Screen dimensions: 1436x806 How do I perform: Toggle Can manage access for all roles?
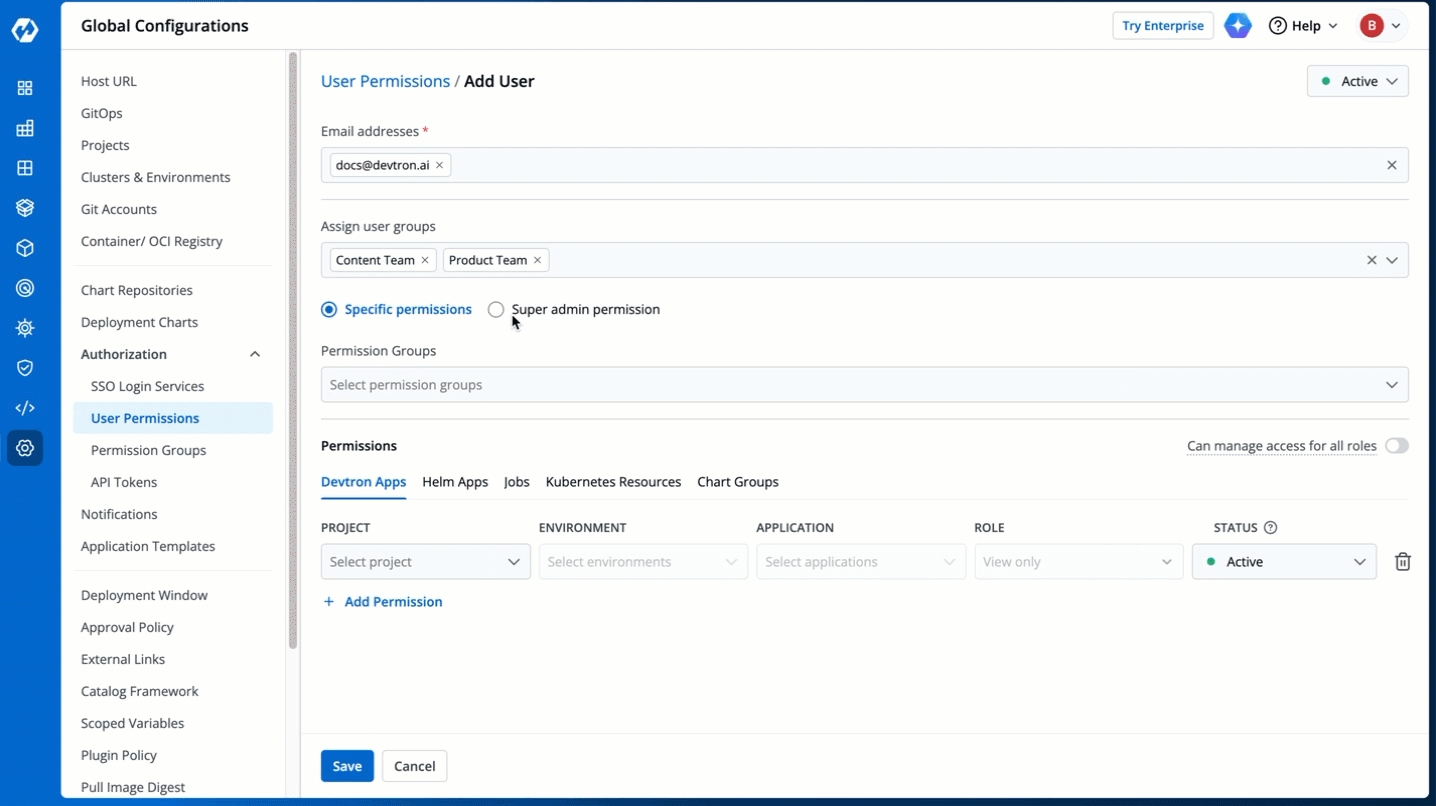pos(1396,446)
